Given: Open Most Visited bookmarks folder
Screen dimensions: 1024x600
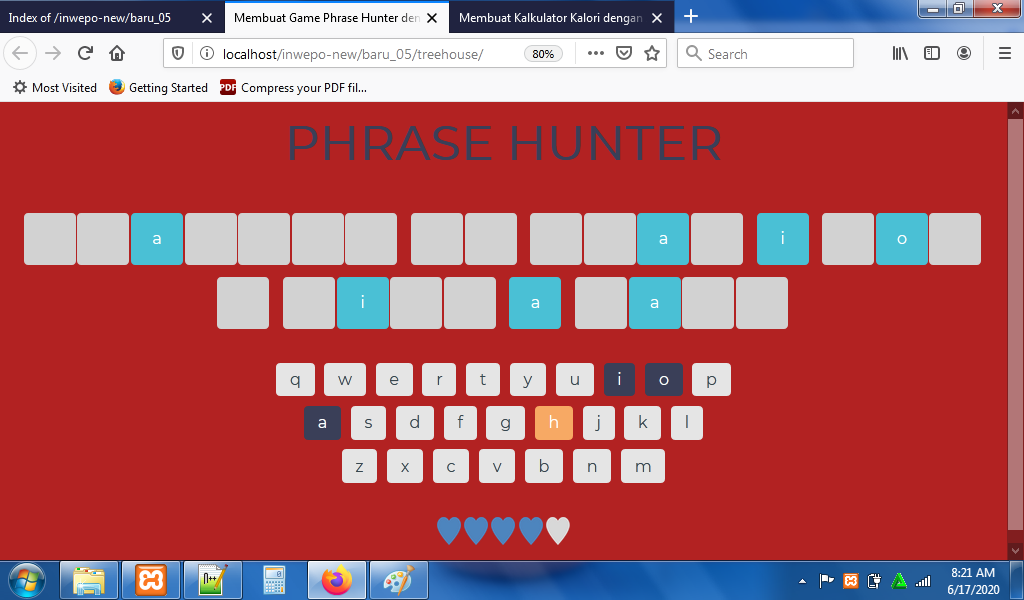Looking at the screenshot, I should pos(55,87).
